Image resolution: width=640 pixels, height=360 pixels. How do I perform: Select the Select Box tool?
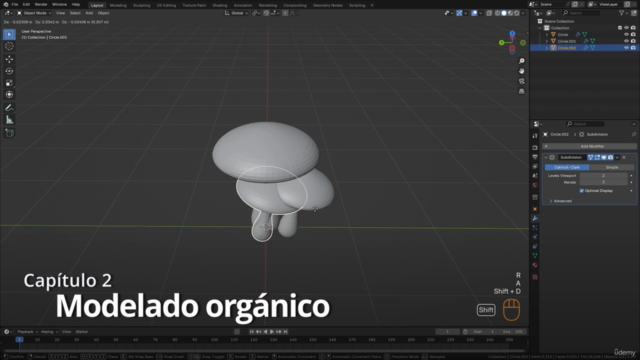[9, 34]
